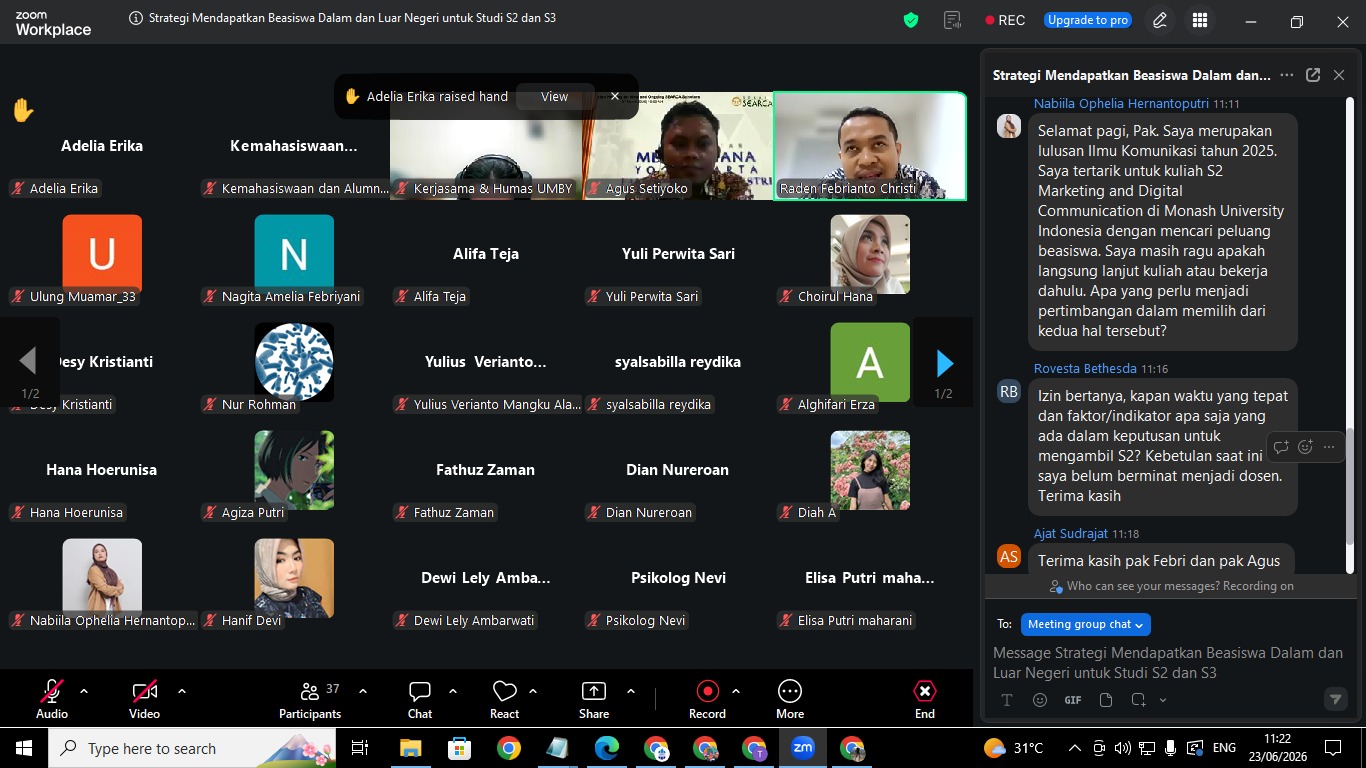Click the chat message input field
Screen dimensions: 1366x768
[1168, 663]
